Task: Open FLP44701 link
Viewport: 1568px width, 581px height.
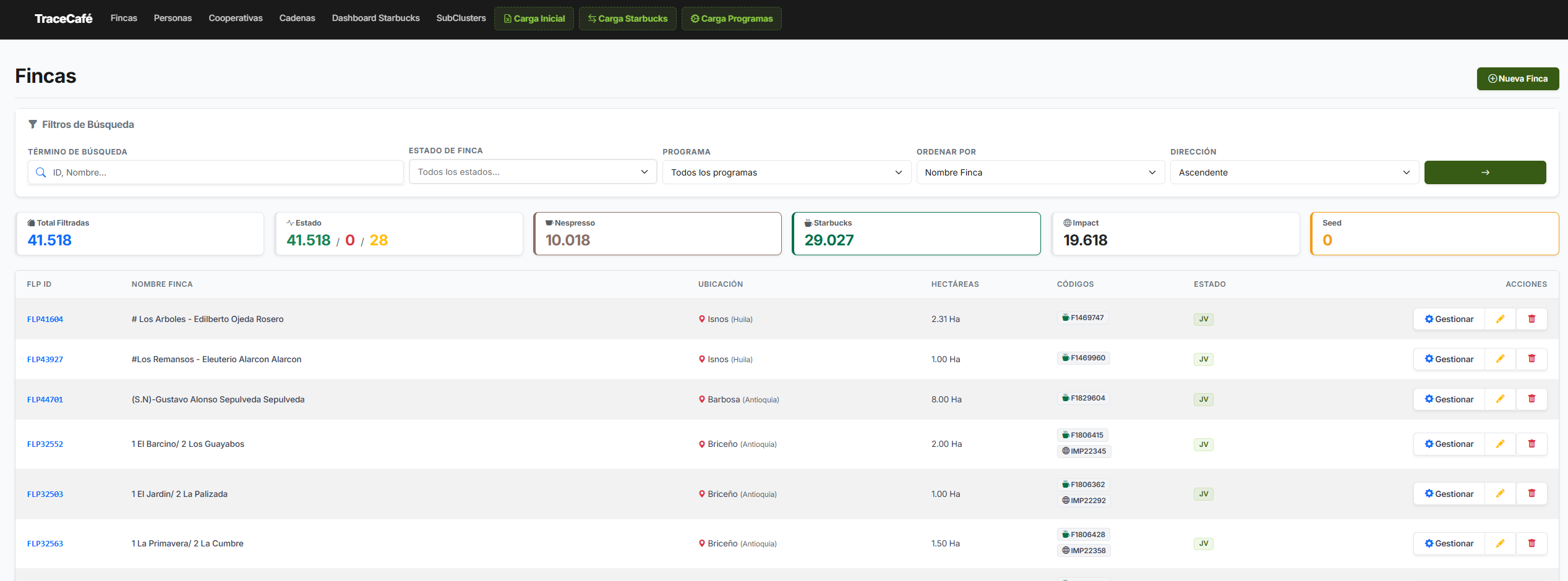Action: 45,399
